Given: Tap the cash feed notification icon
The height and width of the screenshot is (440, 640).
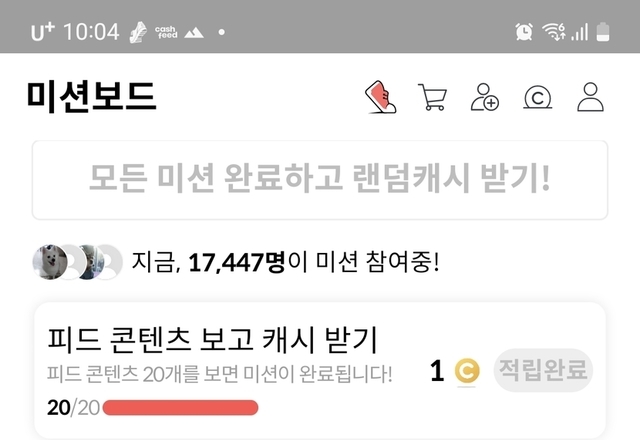Looking at the screenshot, I should (x=166, y=32).
